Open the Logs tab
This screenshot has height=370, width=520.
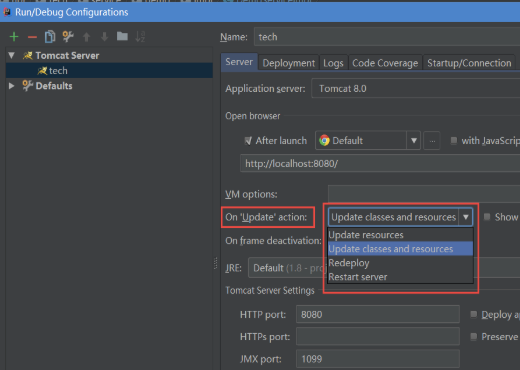pos(333,63)
